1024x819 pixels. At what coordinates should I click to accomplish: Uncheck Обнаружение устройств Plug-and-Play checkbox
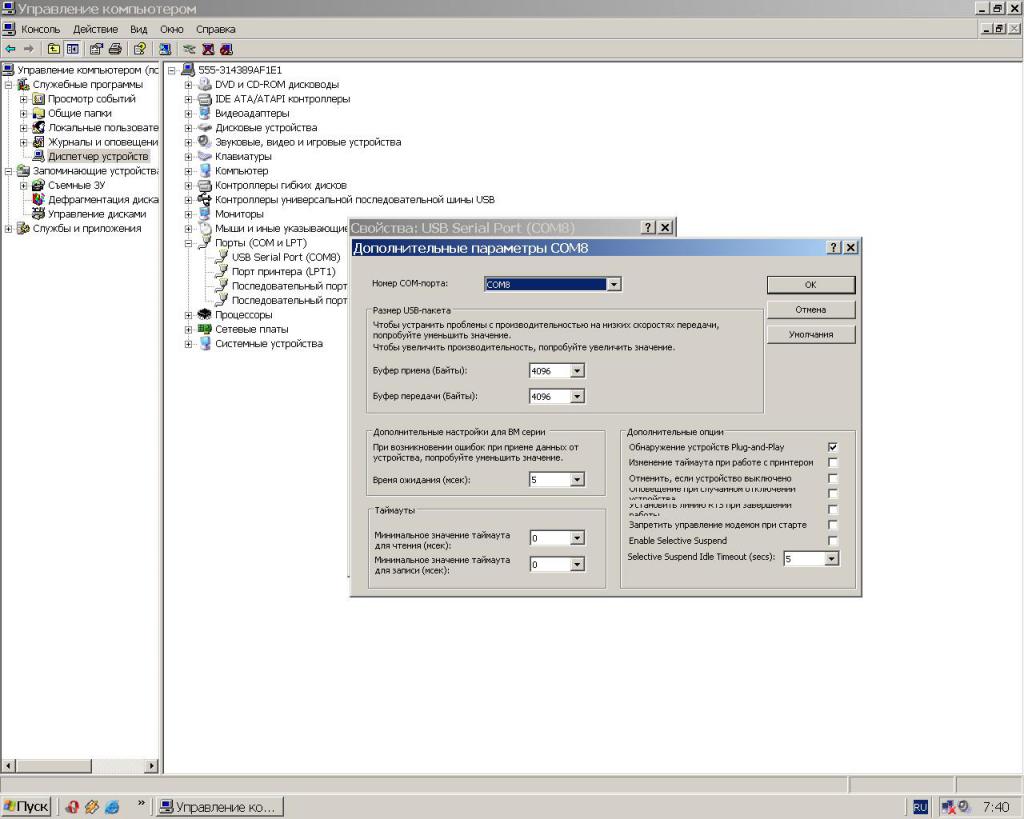coord(833,447)
